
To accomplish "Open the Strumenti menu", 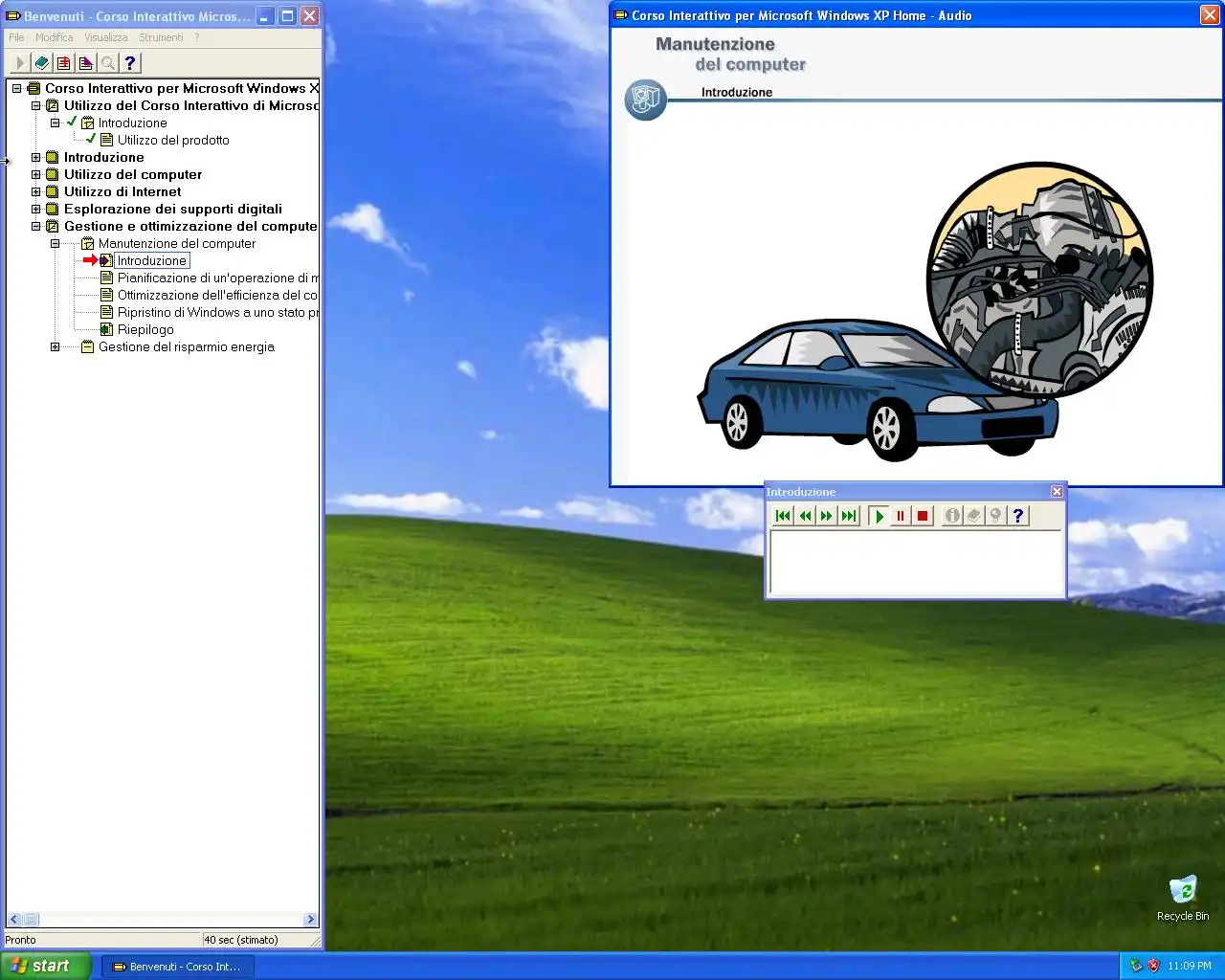I will point(161,37).
